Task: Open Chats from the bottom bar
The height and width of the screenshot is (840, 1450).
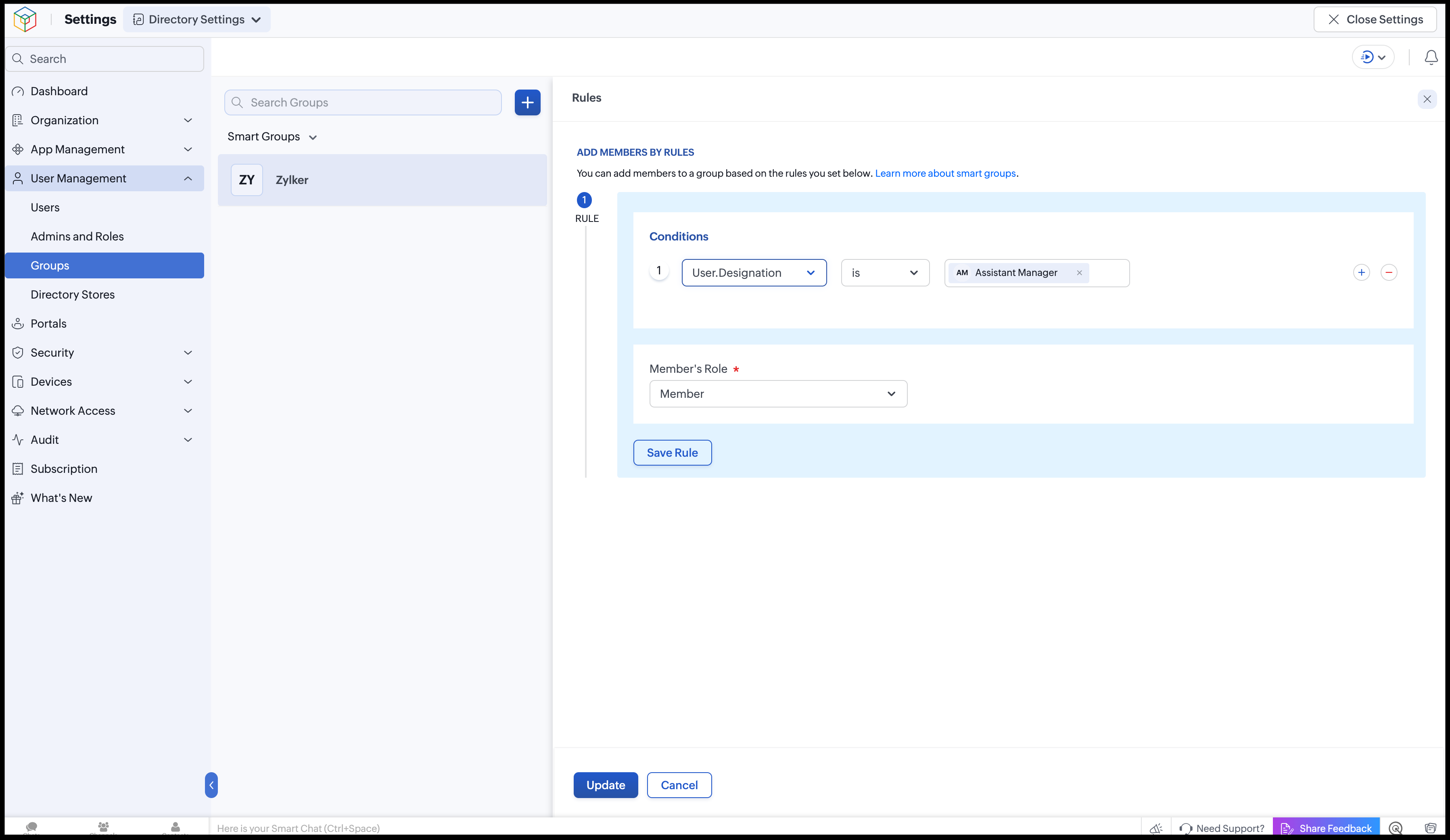Action: 31,827
